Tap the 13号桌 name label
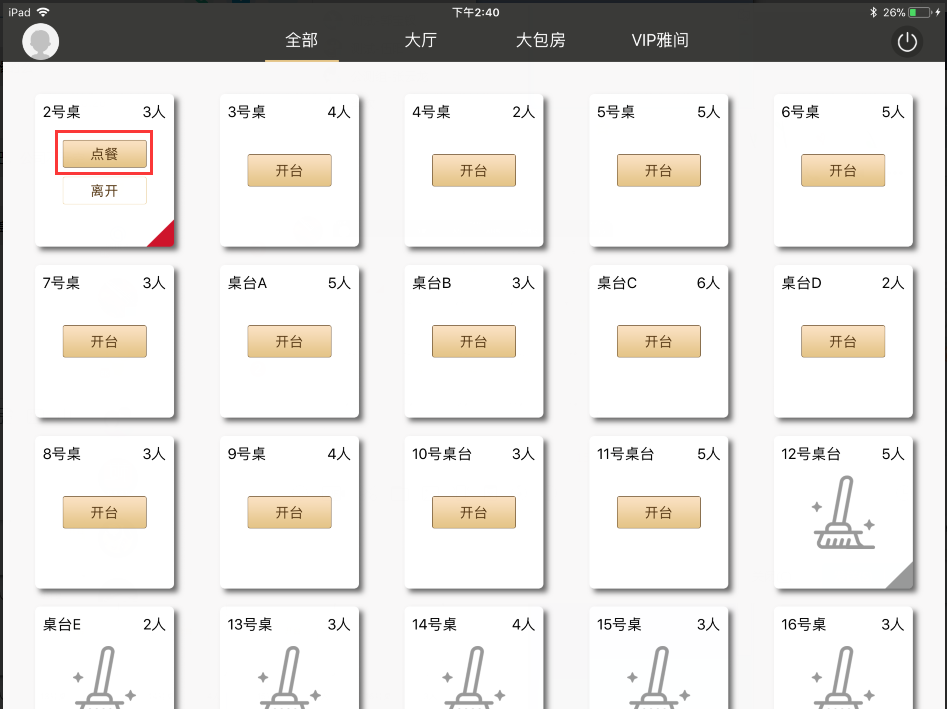 (x=249, y=624)
